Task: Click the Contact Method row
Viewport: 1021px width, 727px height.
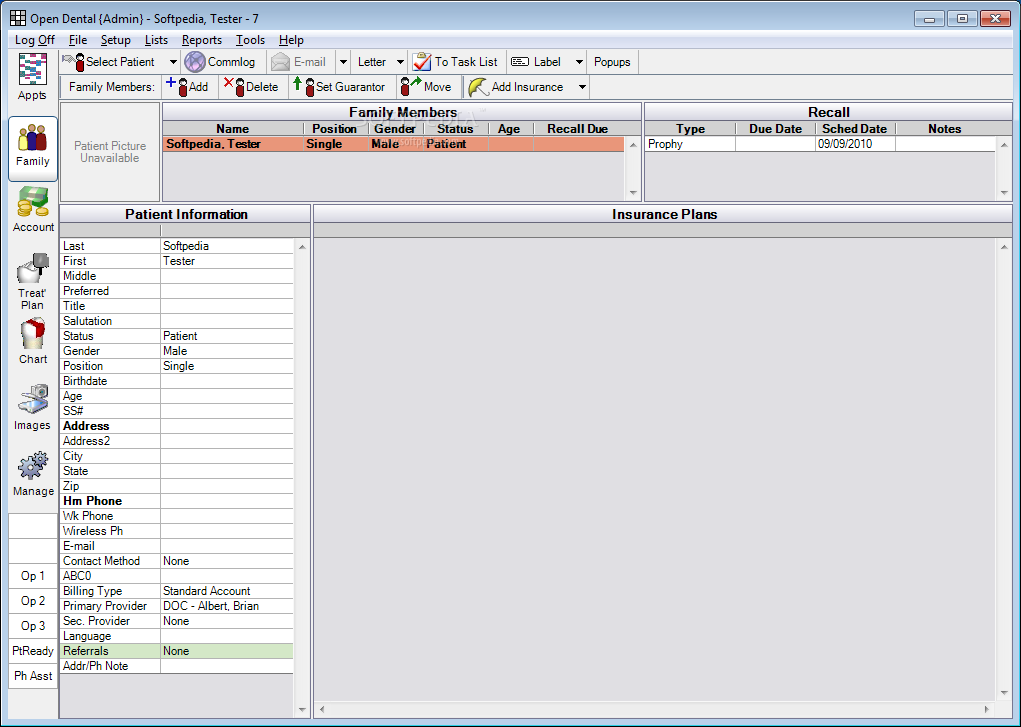Action: [x=176, y=561]
